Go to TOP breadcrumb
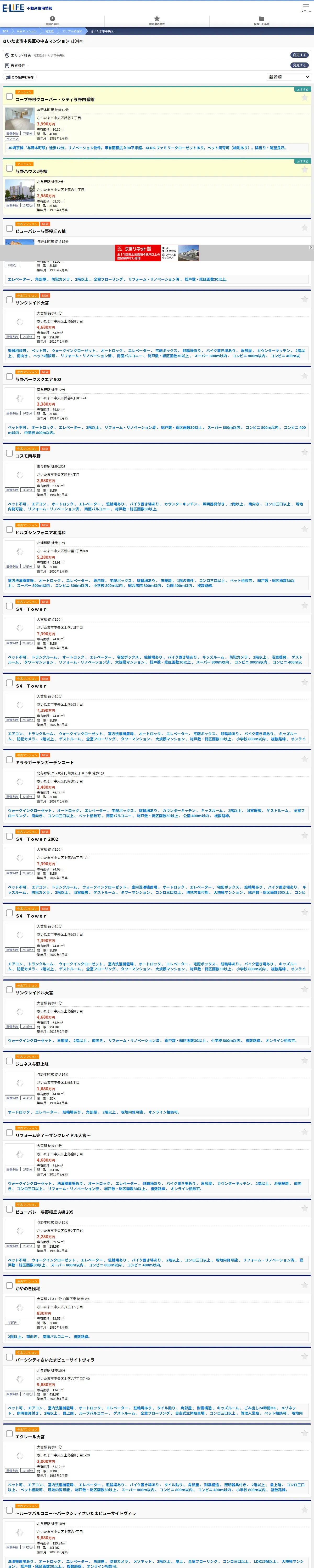This screenshot has width=314, height=1568. click(x=5, y=31)
